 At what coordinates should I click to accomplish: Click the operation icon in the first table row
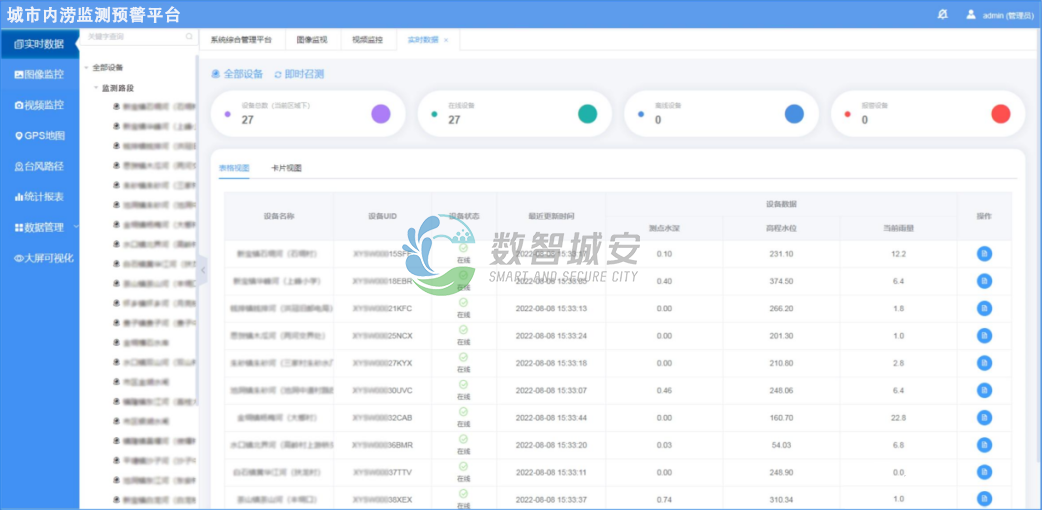[984, 254]
